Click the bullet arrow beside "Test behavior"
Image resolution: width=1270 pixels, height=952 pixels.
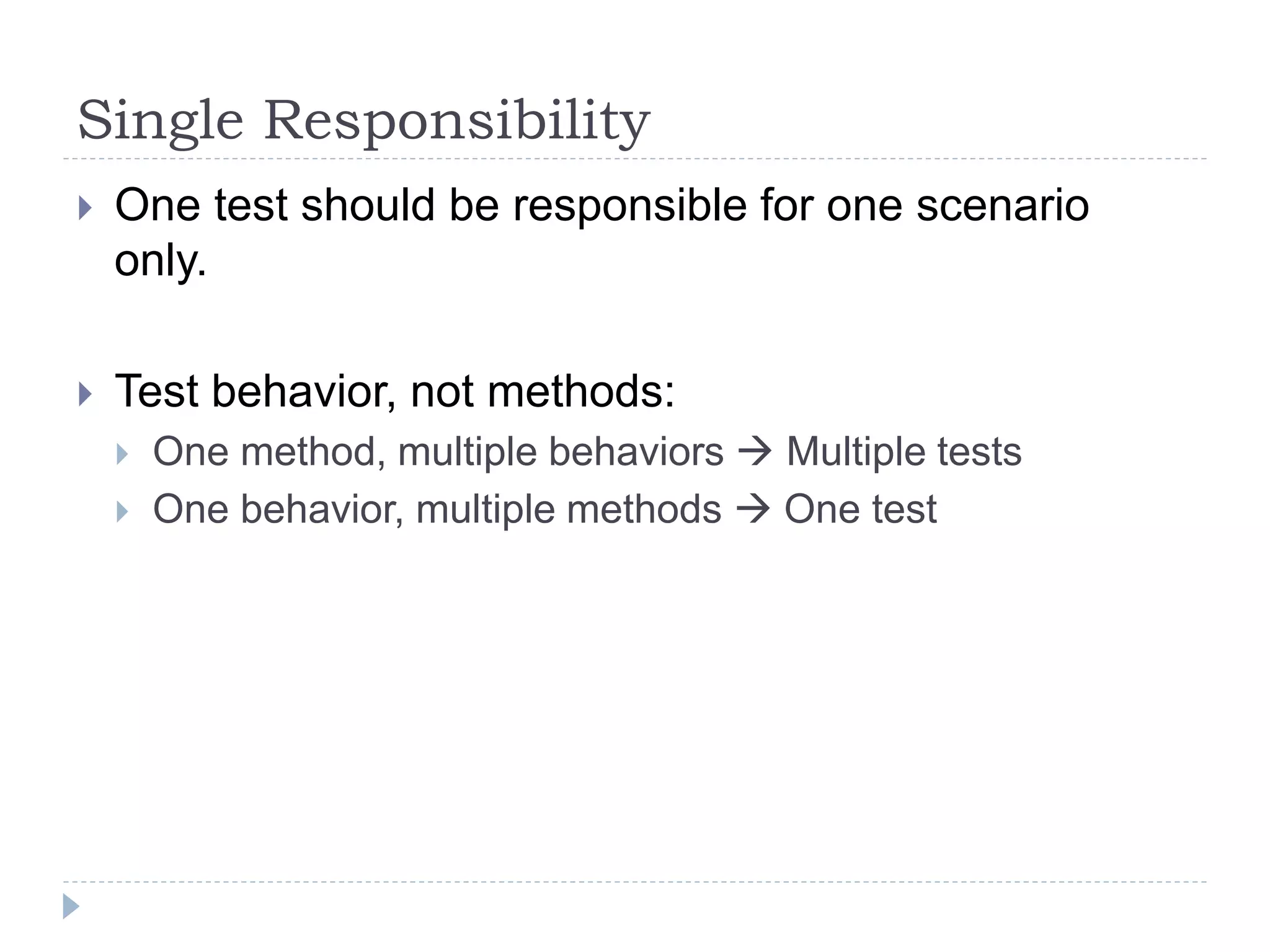(x=86, y=394)
